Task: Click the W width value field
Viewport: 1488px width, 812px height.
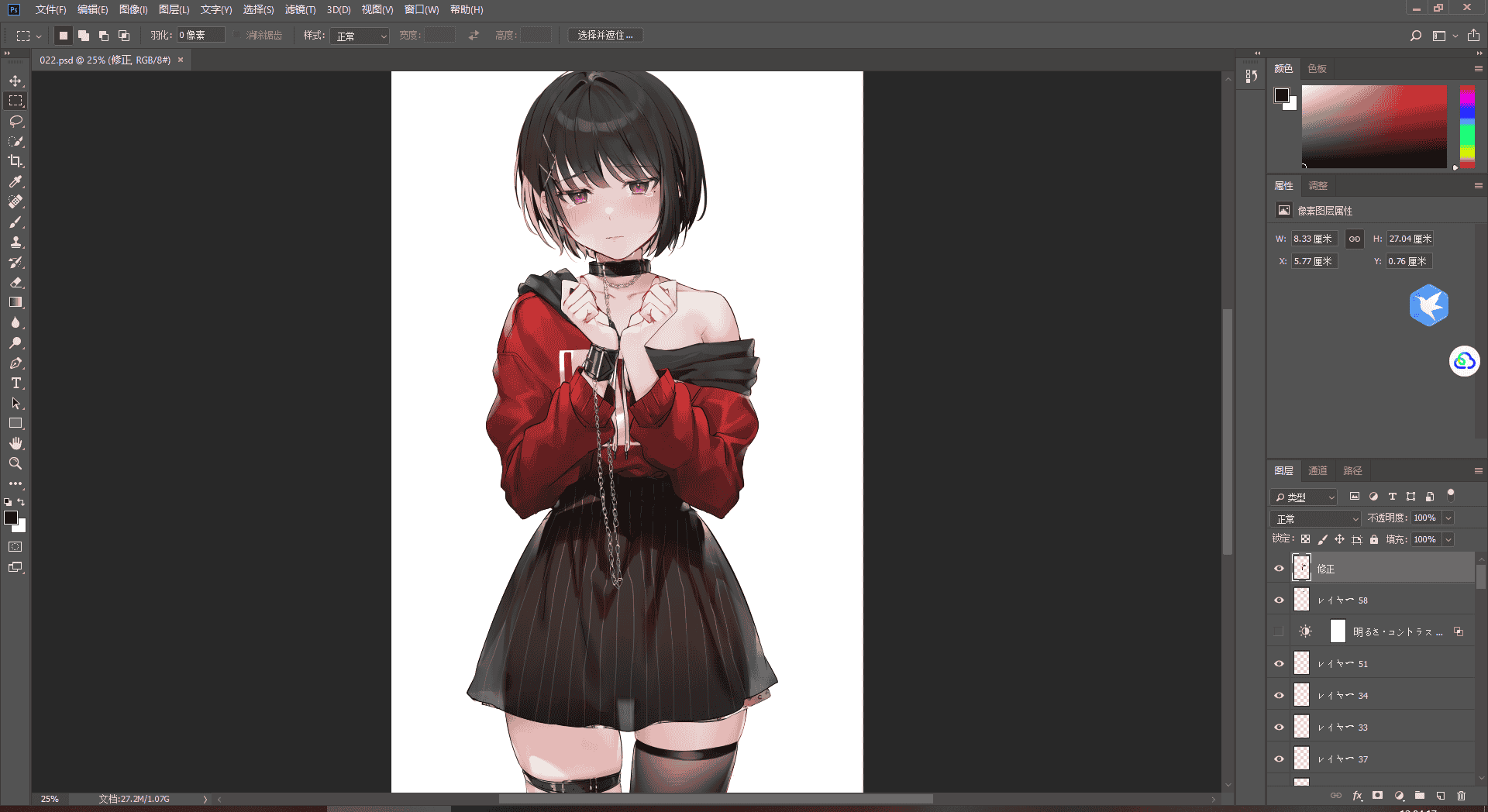Action: pos(1314,239)
